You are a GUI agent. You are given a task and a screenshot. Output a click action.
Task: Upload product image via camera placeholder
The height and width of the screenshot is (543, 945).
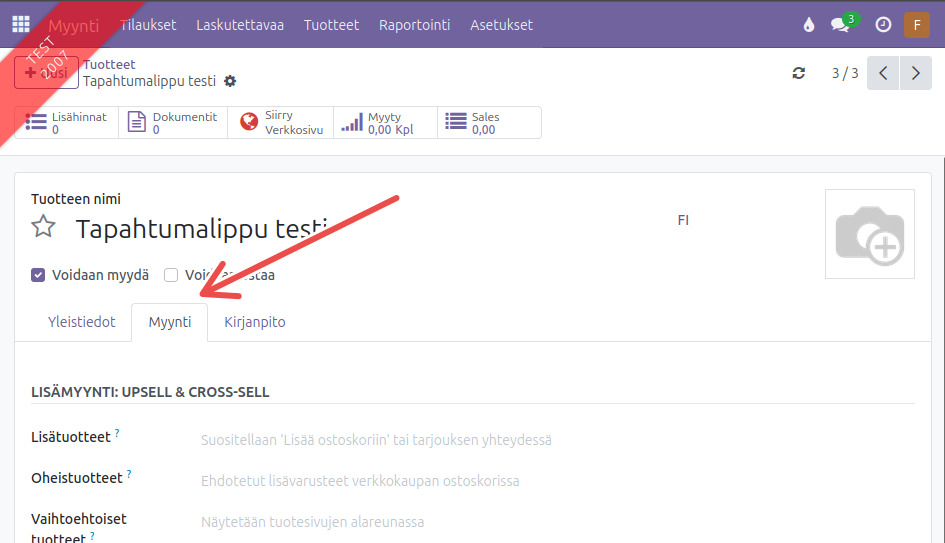pyautogui.click(x=869, y=234)
